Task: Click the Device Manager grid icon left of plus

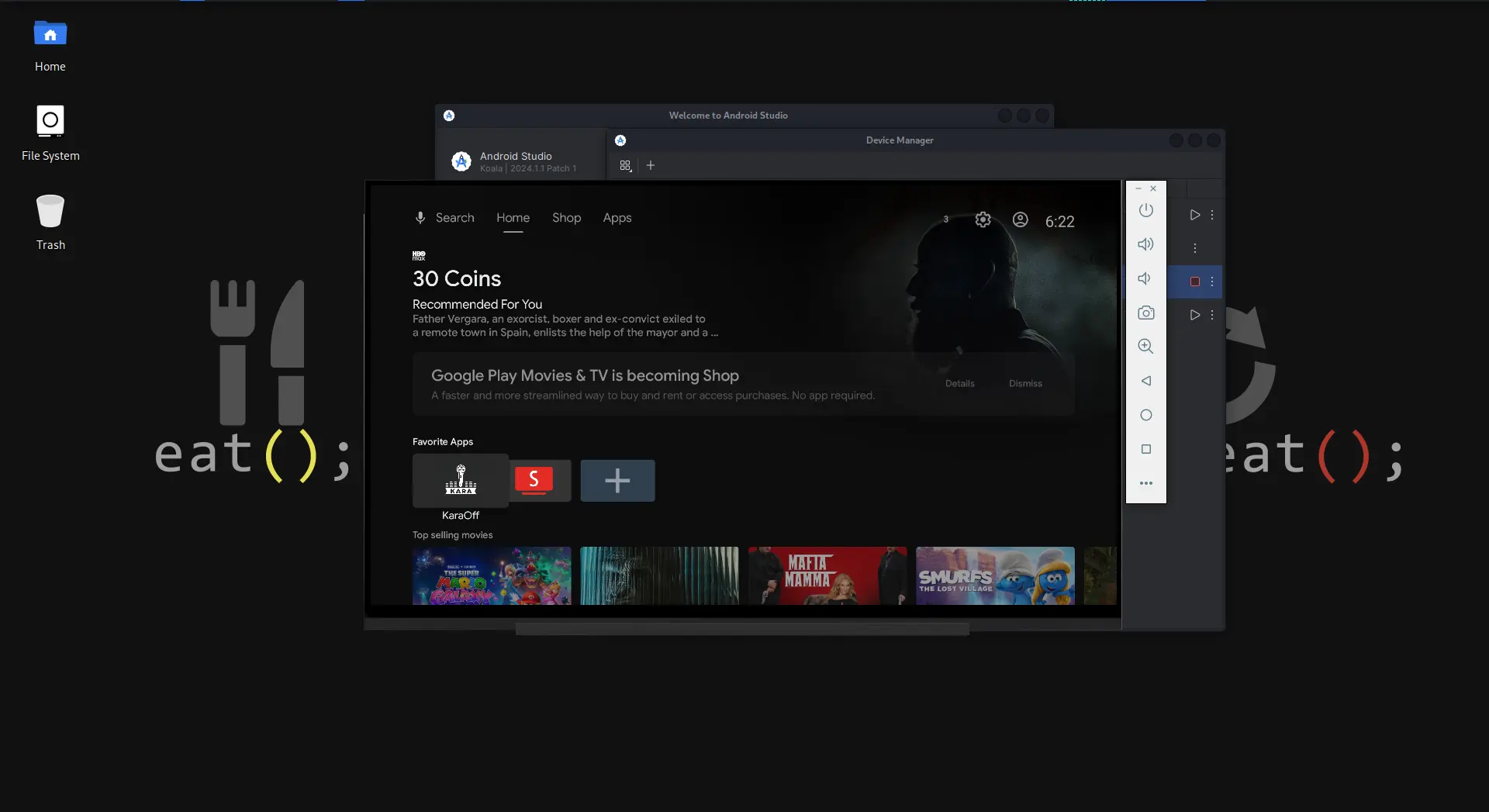Action: coord(626,165)
